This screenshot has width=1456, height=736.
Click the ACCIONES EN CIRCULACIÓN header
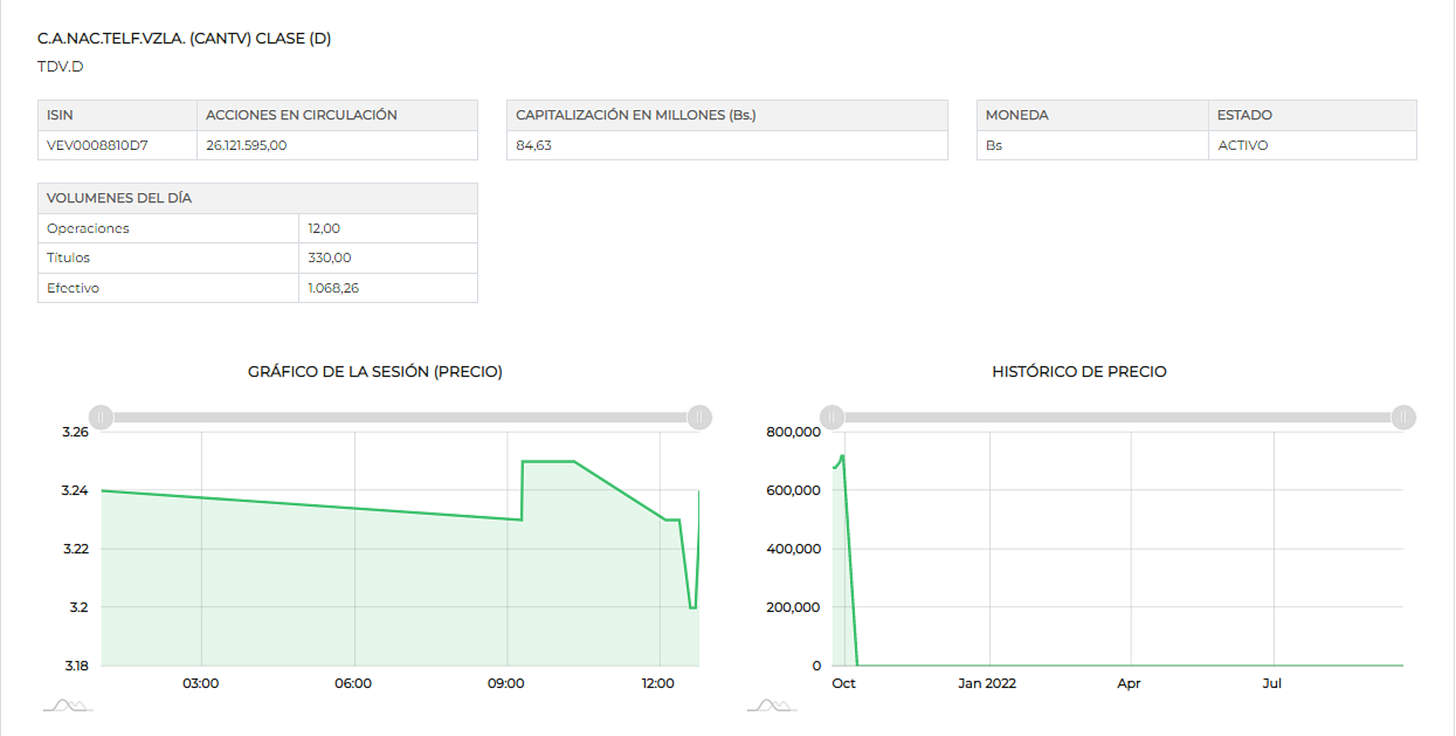click(301, 115)
